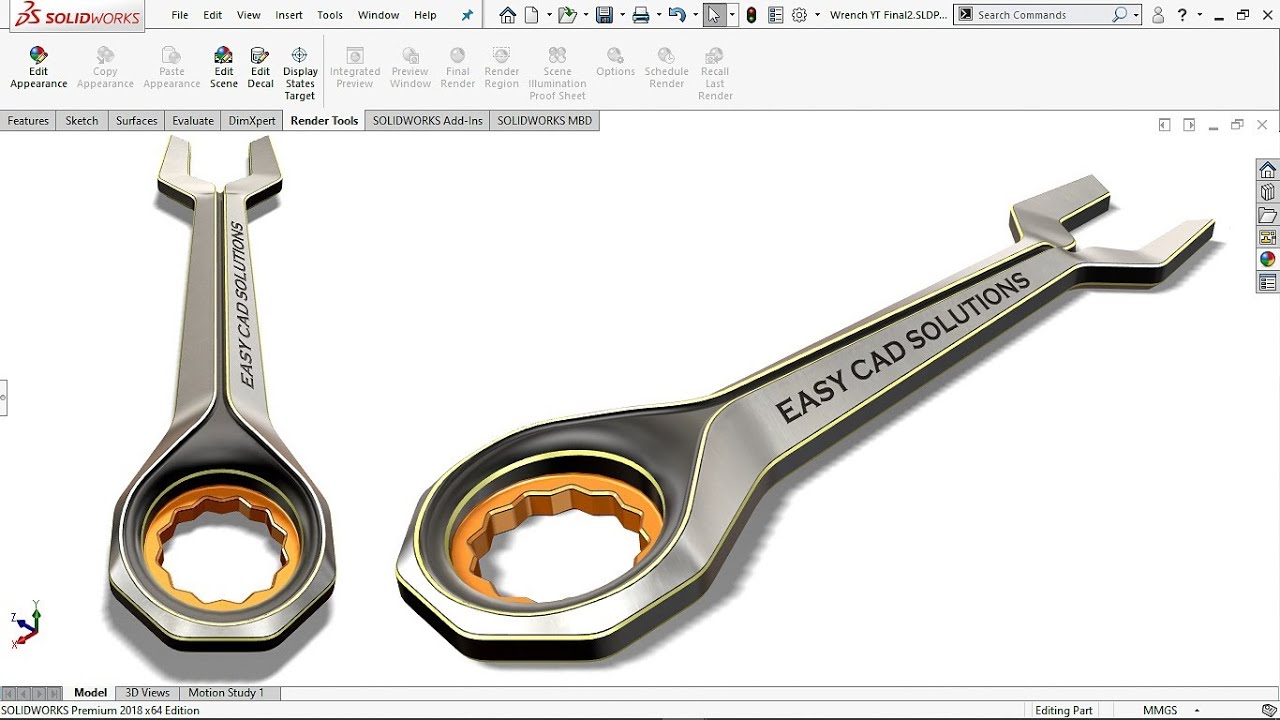Undo the last action
The height and width of the screenshot is (720, 1280).
click(x=677, y=15)
